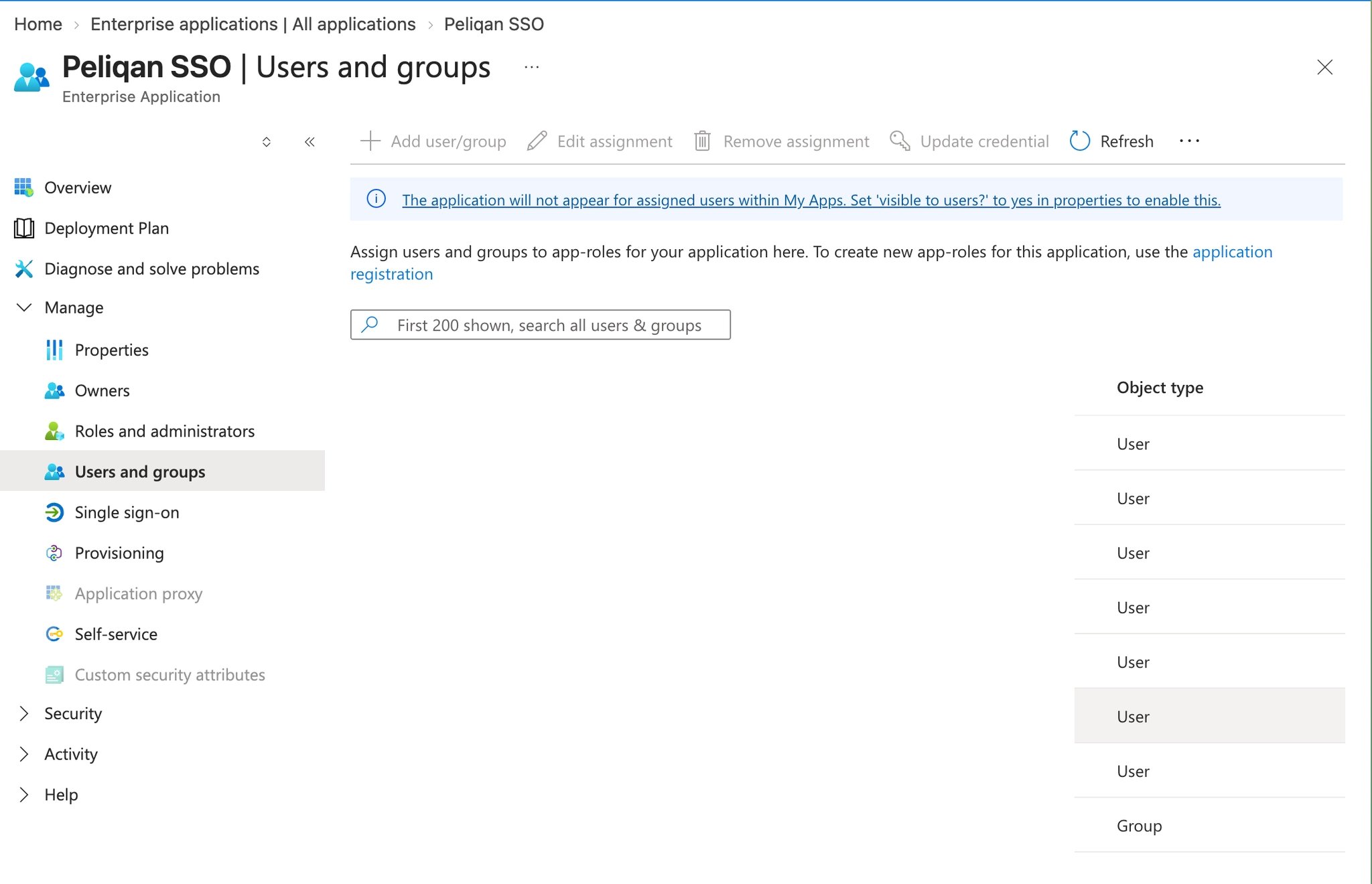This screenshot has width=1372, height=884.
Task: Click the Edit assignment pencil icon
Action: [537, 141]
